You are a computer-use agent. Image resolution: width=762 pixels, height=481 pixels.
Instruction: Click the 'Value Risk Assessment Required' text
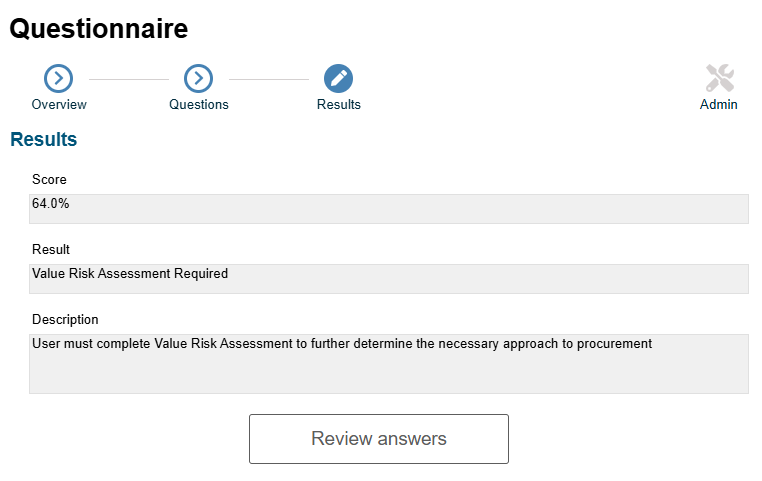click(130, 274)
